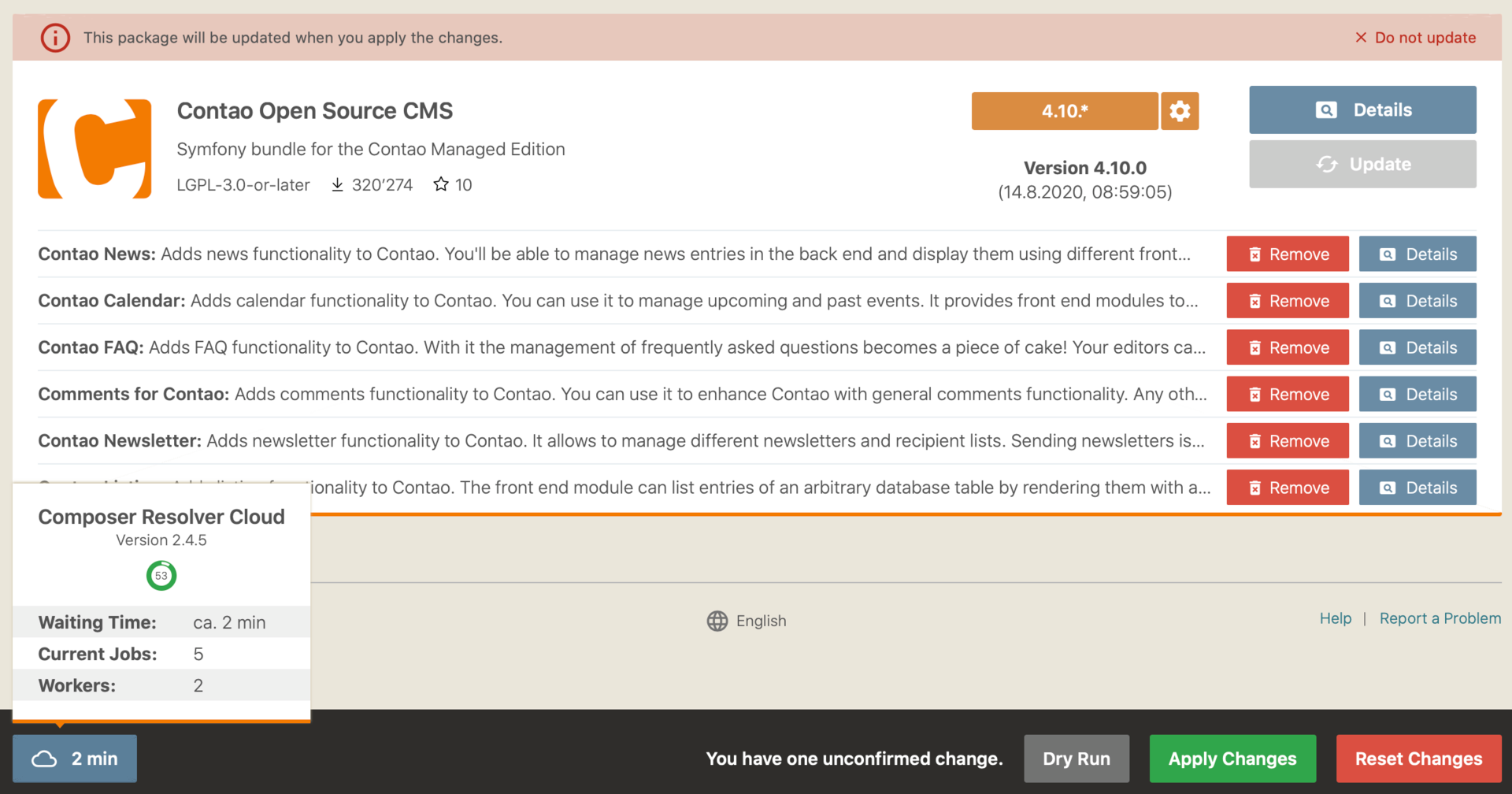Click the Composer Resolver Cloud heading
This screenshot has height=794, width=1512.
click(x=161, y=517)
